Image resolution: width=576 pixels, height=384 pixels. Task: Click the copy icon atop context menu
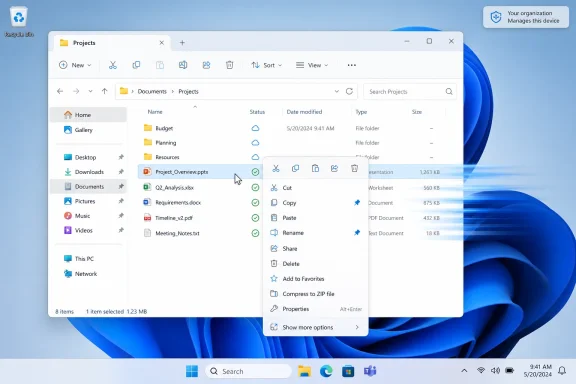pyautogui.click(x=295, y=169)
